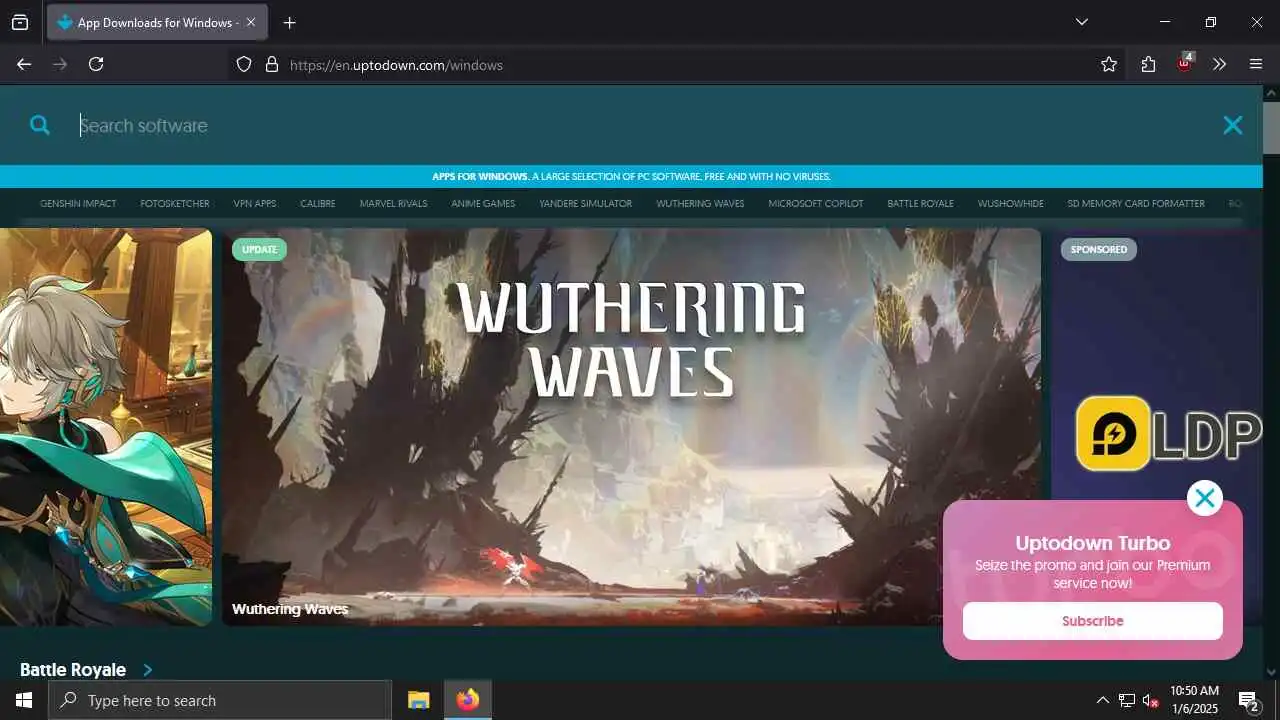This screenshot has height=720, width=1280.
Task: Open the Windows Start menu
Action: [x=24, y=700]
